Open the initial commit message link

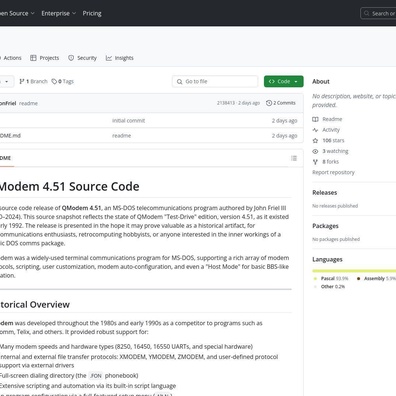pos(128,121)
